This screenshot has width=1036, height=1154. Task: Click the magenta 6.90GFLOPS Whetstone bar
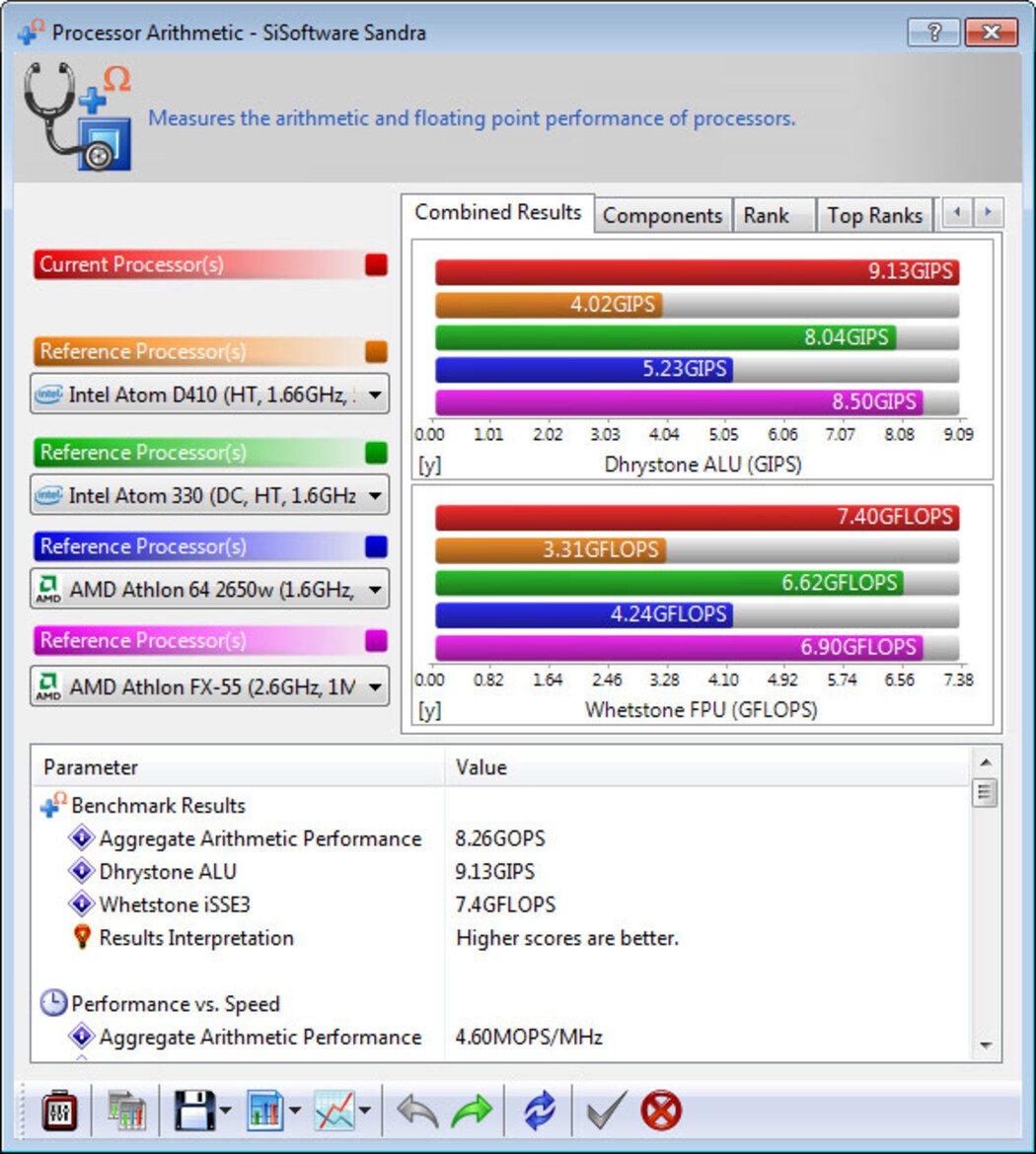[x=679, y=648]
